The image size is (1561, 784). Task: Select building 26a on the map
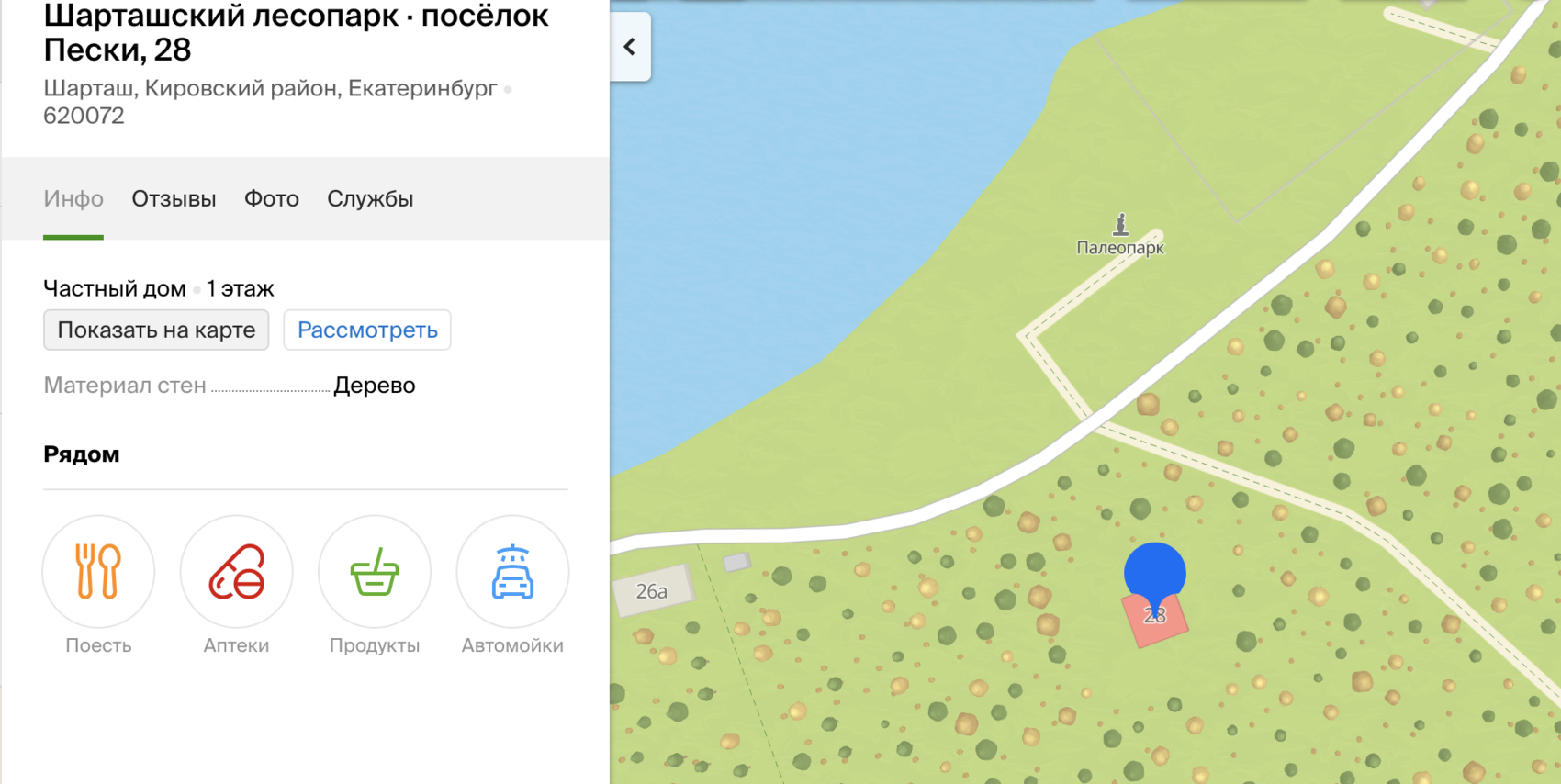tap(652, 591)
